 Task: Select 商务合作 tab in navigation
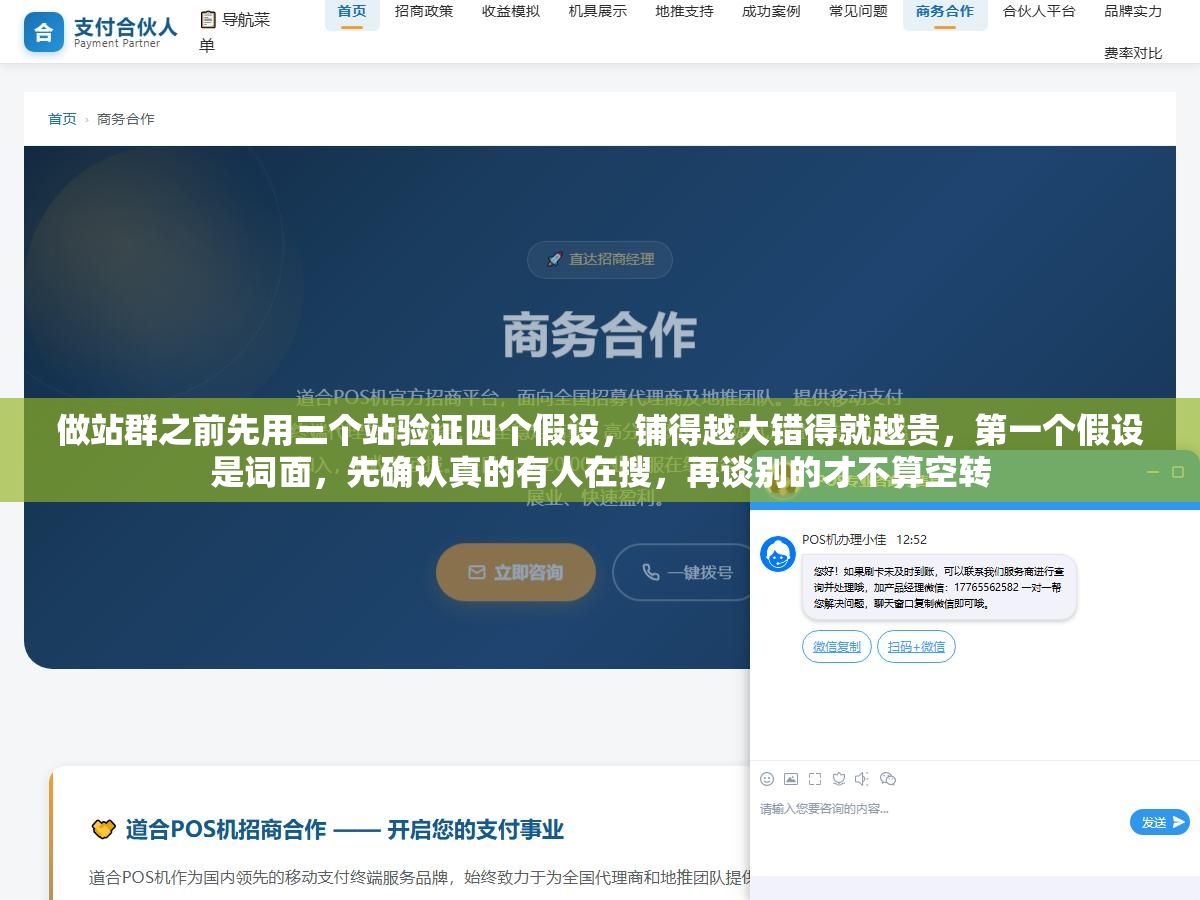point(945,12)
